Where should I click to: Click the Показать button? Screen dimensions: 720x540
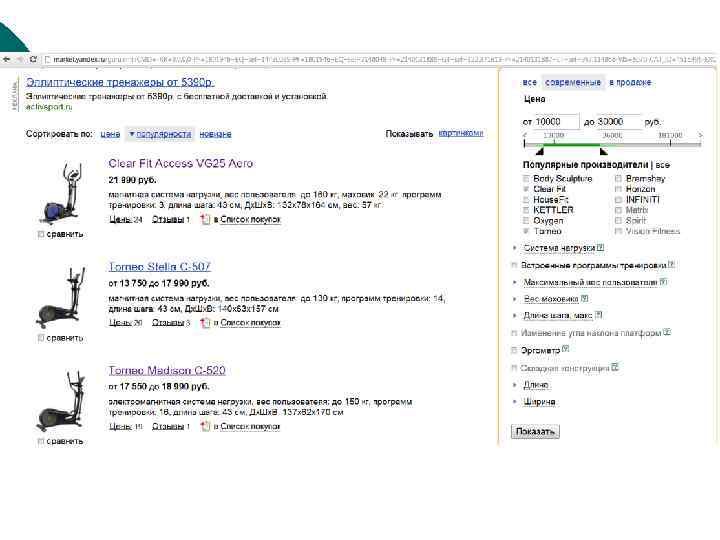[x=535, y=431]
